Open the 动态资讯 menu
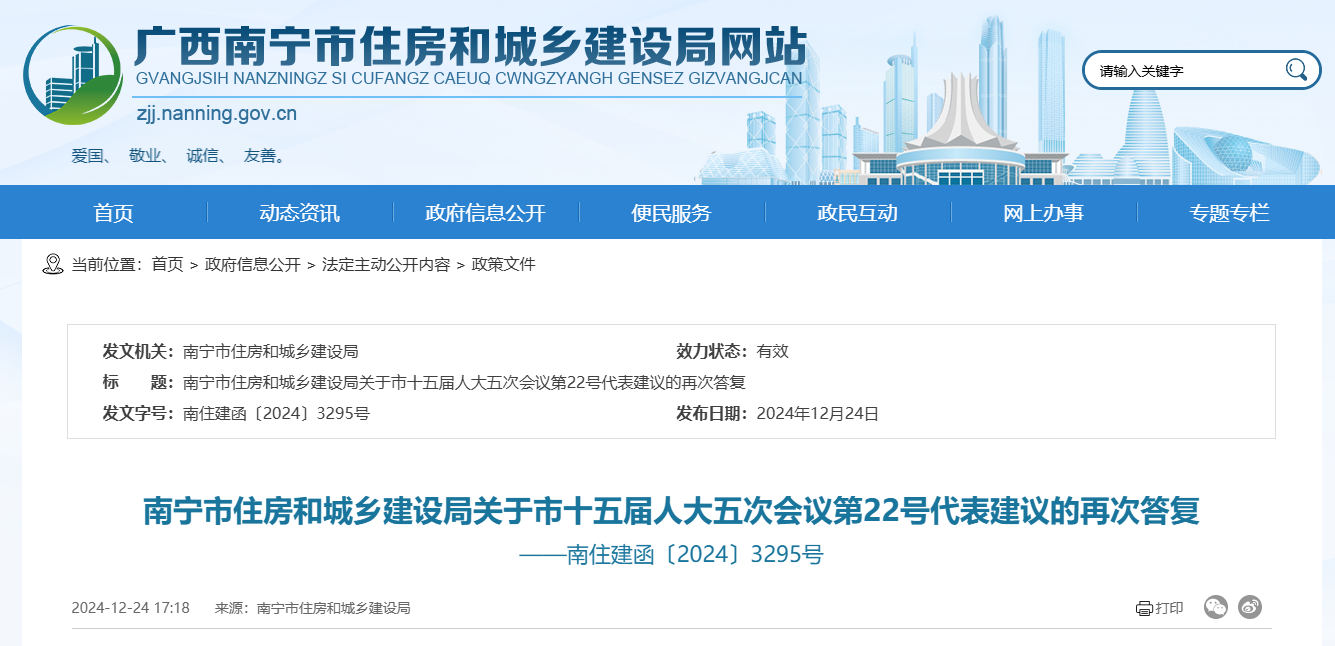 [x=299, y=213]
